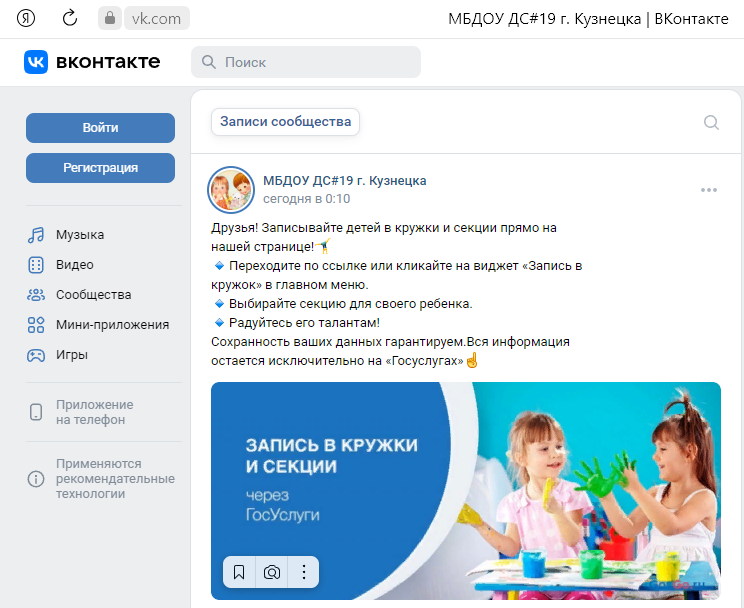The width and height of the screenshot is (744, 608).
Task: Click the Yandex browser logo icon
Action: (26, 19)
